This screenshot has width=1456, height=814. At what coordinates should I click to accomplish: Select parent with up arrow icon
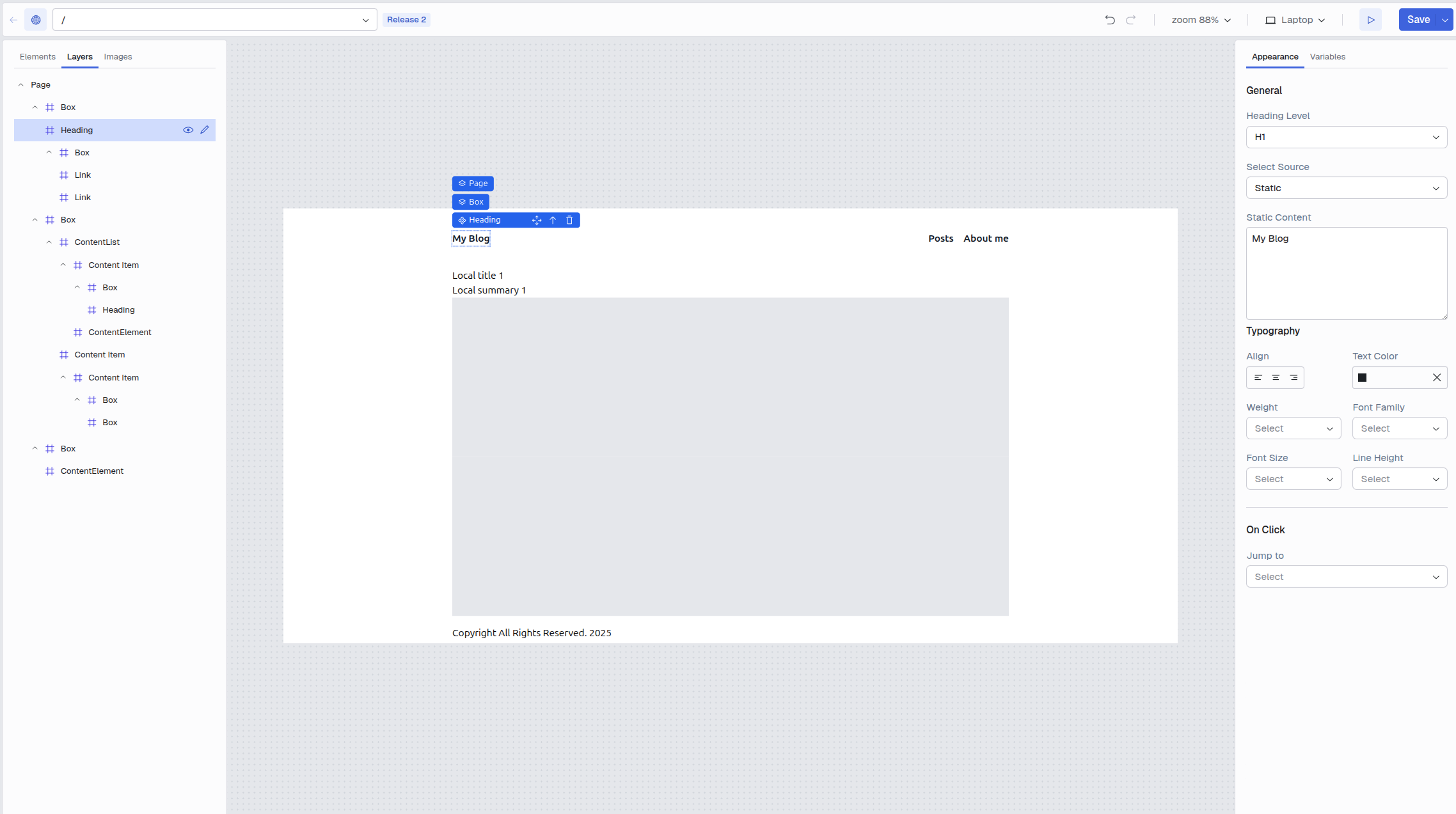(553, 220)
